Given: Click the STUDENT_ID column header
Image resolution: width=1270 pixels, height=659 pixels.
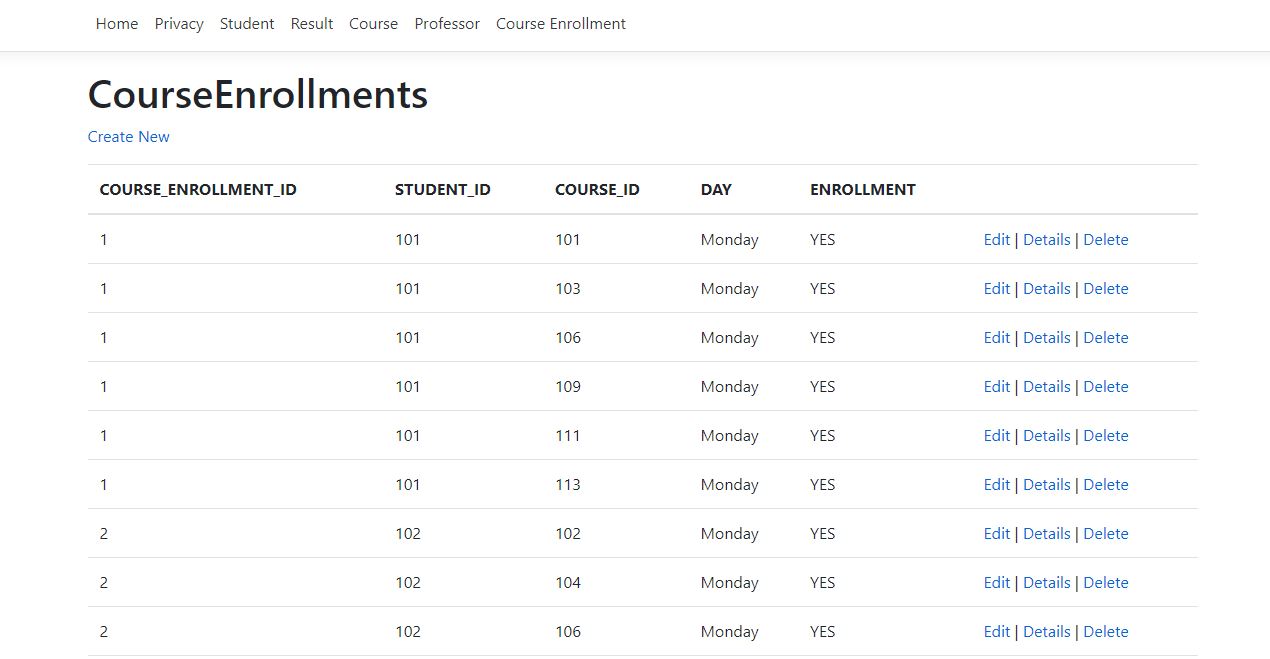Looking at the screenshot, I should [443, 189].
